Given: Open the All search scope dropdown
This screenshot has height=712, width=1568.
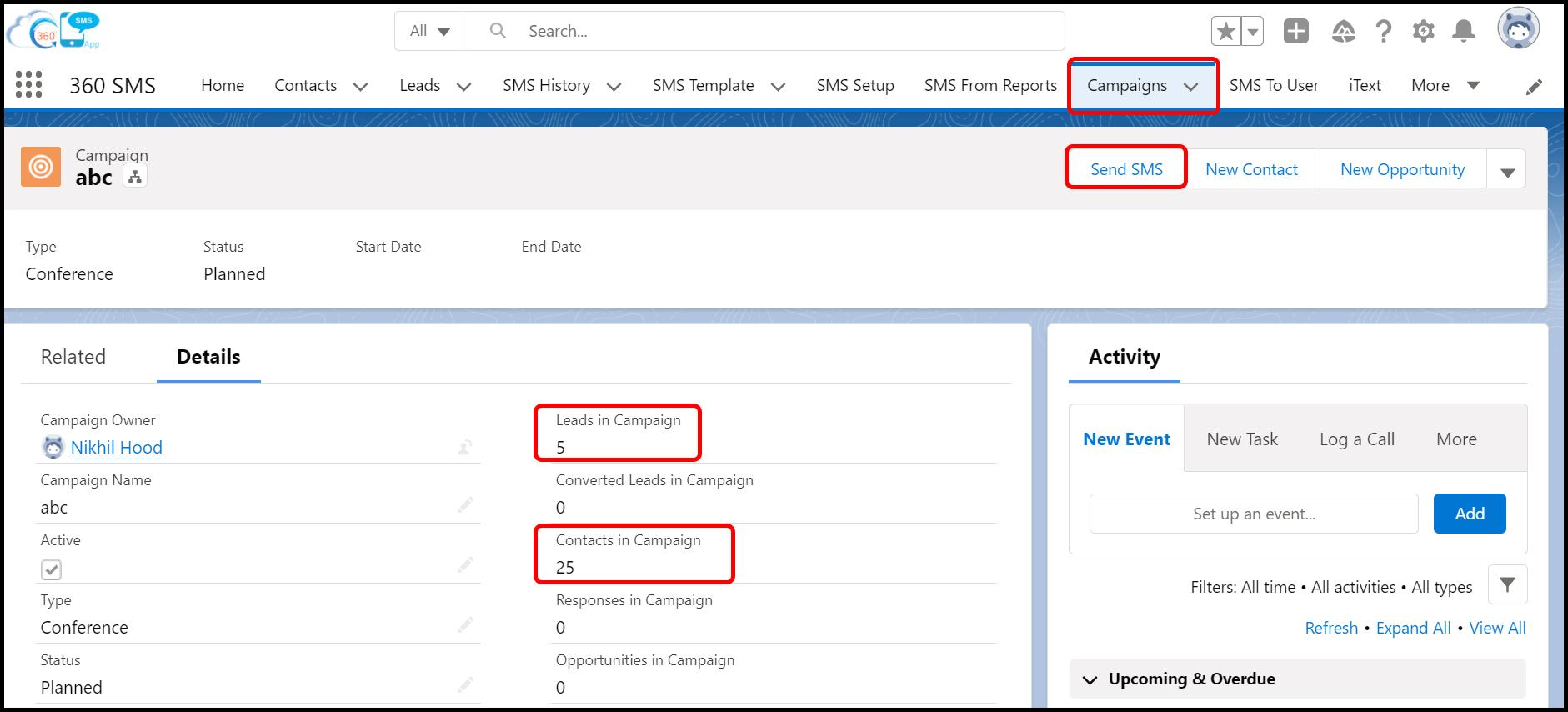Looking at the screenshot, I should pyautogui.click(x=429, y=31).
